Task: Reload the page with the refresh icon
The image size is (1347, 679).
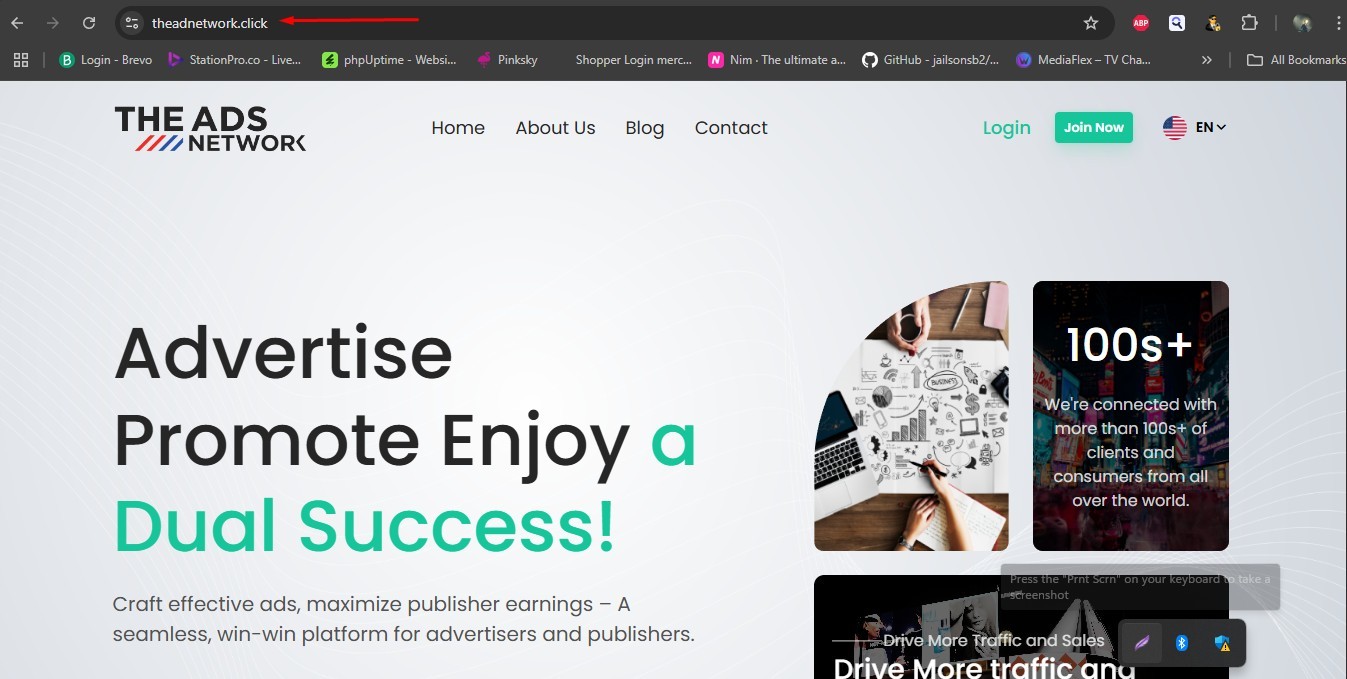Action: click(89, 23)
